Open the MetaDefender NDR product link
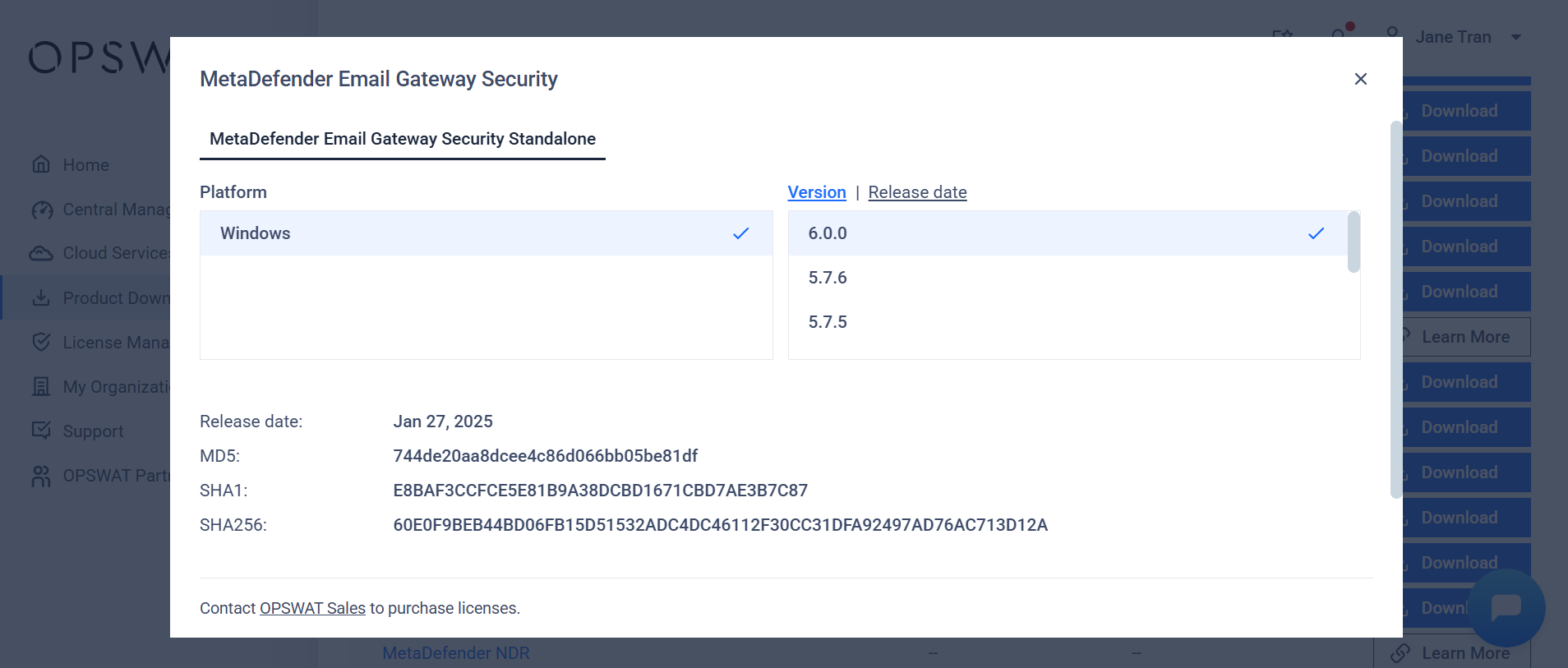 tap(456, 653)
